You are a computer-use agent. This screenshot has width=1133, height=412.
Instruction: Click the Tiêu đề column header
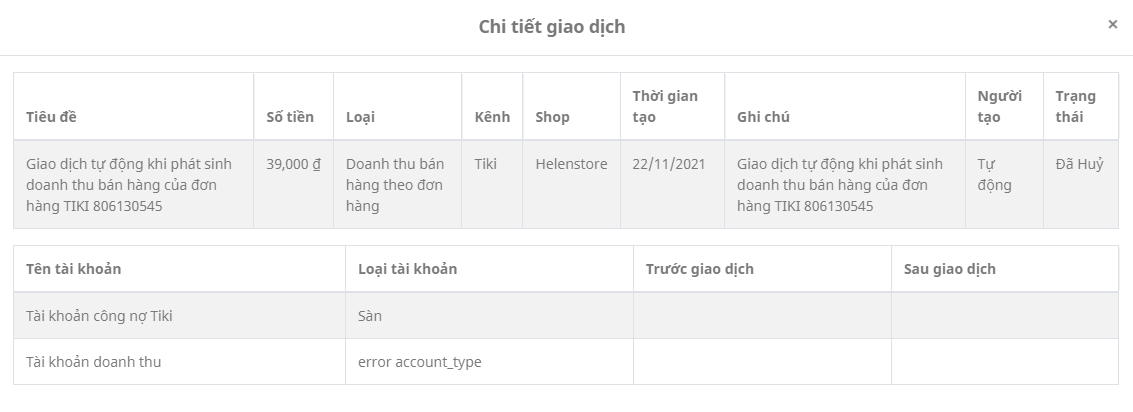(x=51, y=117)
